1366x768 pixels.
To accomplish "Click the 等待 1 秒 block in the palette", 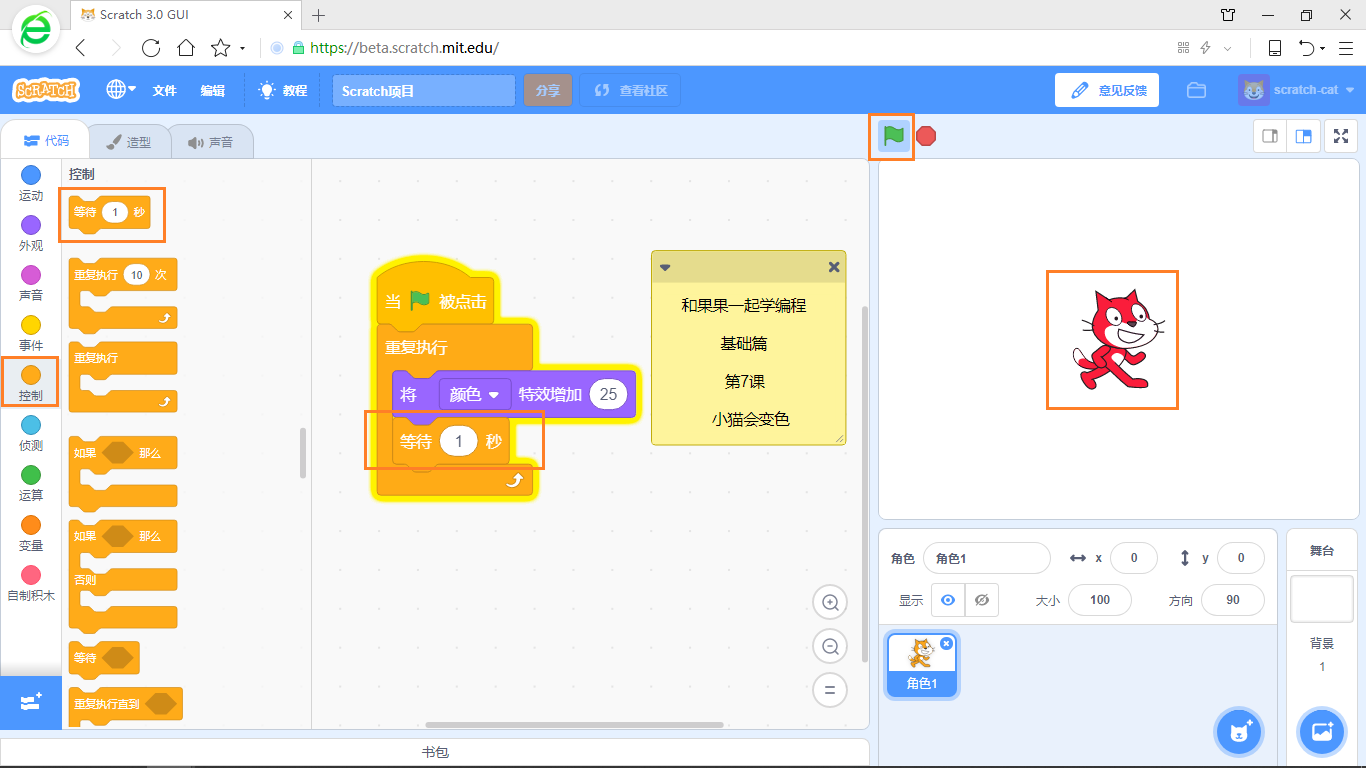I will tap(109, 213).
